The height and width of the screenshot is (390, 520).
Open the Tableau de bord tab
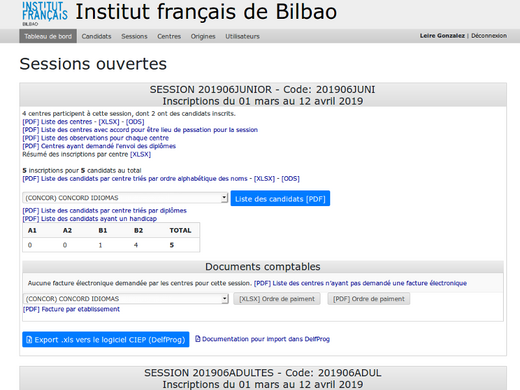[48, 36]
